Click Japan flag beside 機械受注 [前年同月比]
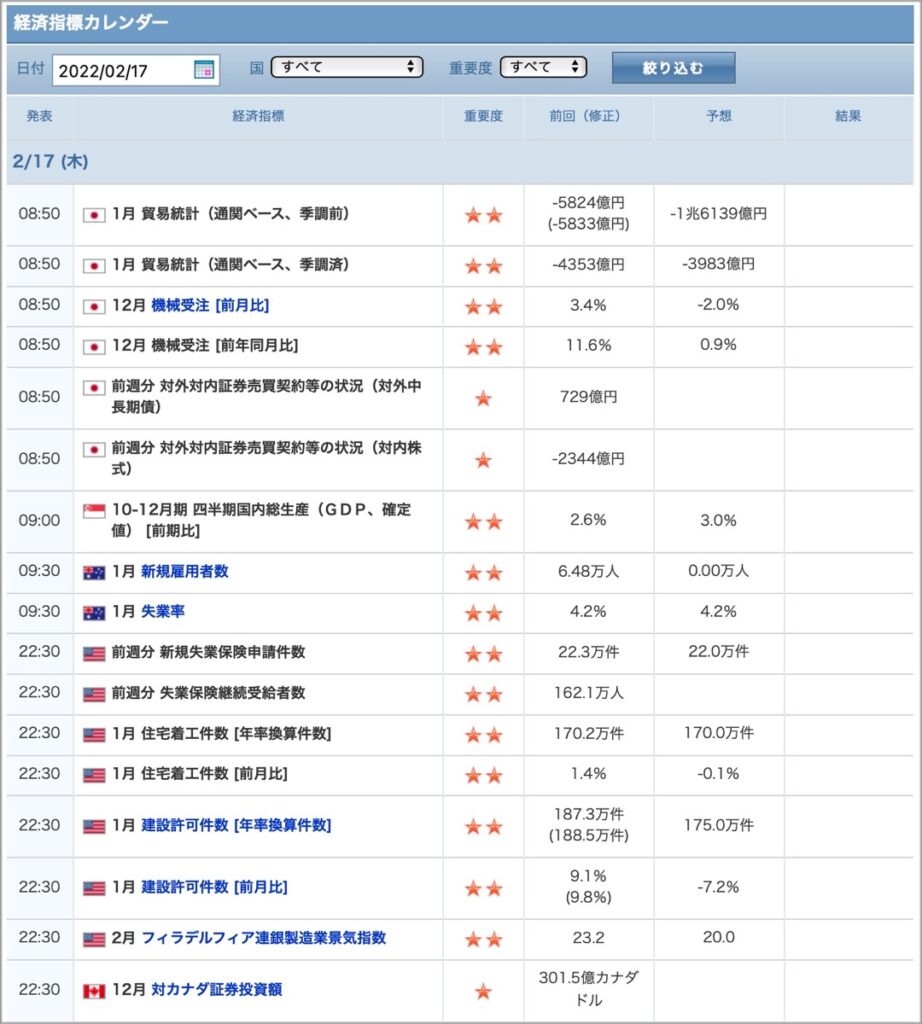 [x=94, y=347]
